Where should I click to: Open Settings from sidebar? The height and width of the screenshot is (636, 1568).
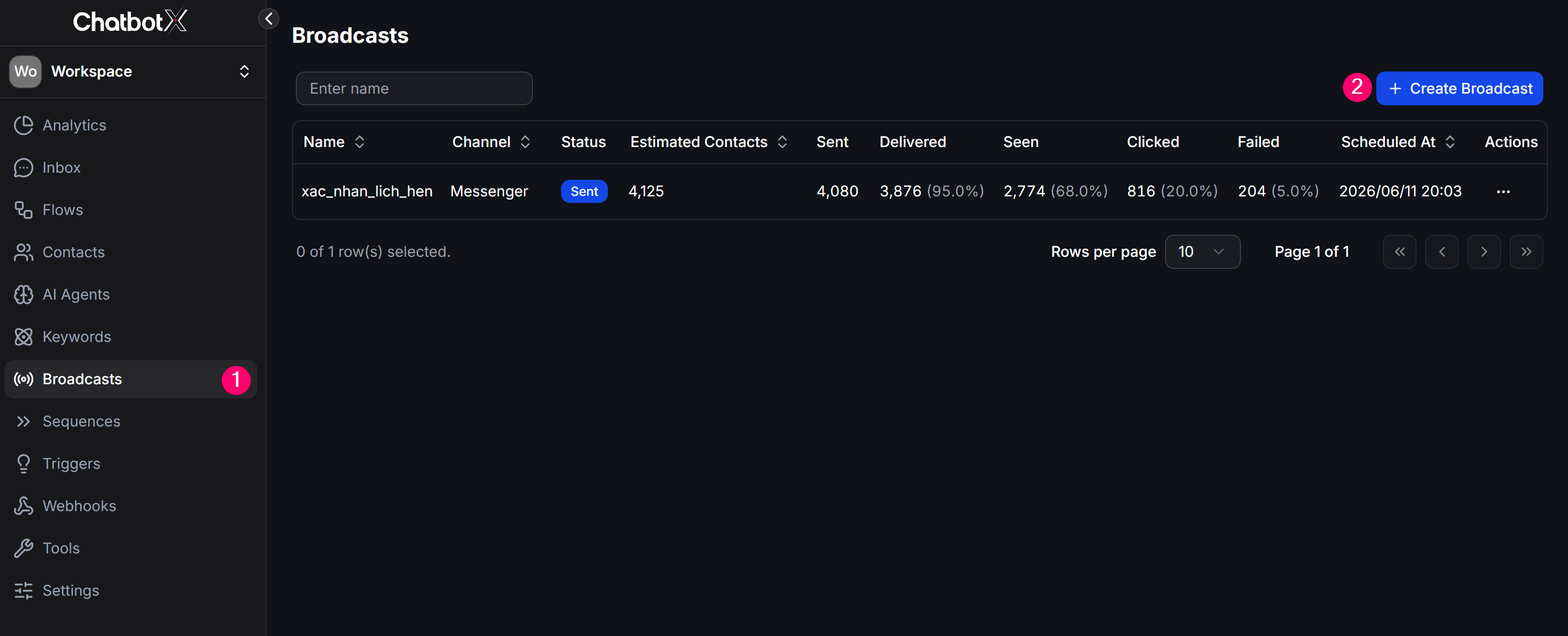131,591
